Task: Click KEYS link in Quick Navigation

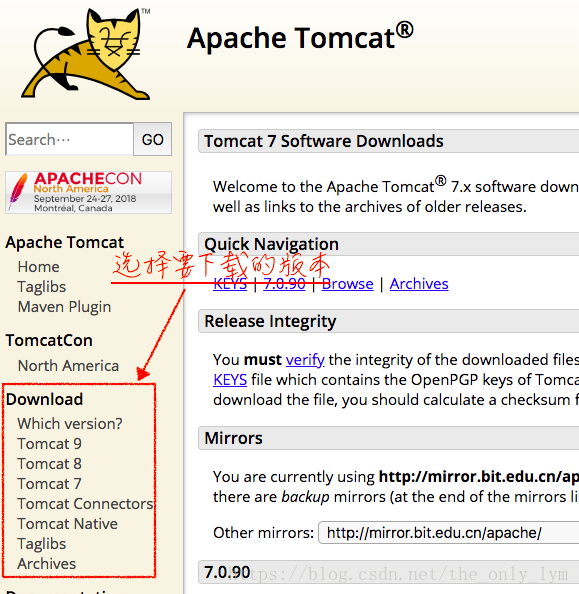Action: (x=230, y=284)
